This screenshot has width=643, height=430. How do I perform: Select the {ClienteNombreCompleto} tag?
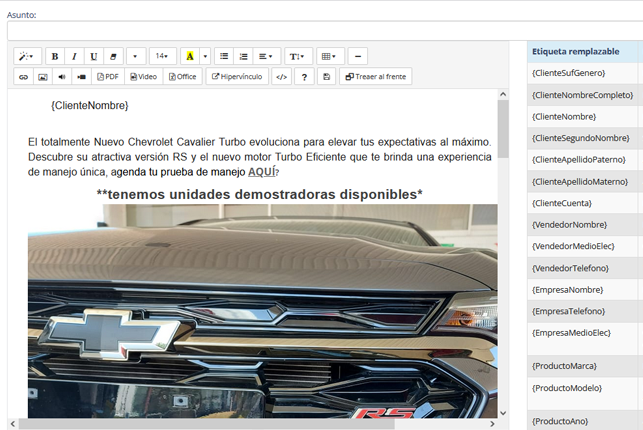coord(582,95)
